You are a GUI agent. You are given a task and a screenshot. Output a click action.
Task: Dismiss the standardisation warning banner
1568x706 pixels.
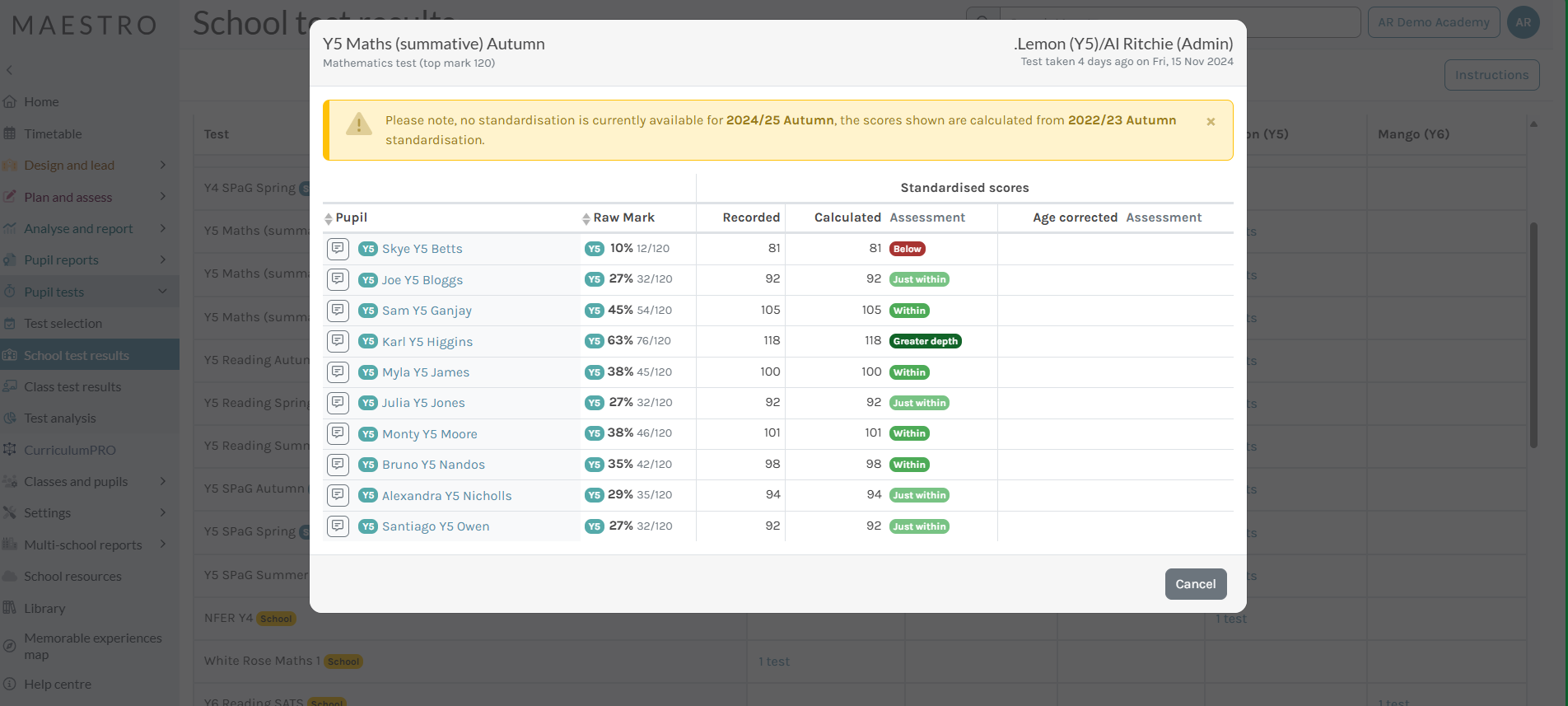(x=1211, y=122)
